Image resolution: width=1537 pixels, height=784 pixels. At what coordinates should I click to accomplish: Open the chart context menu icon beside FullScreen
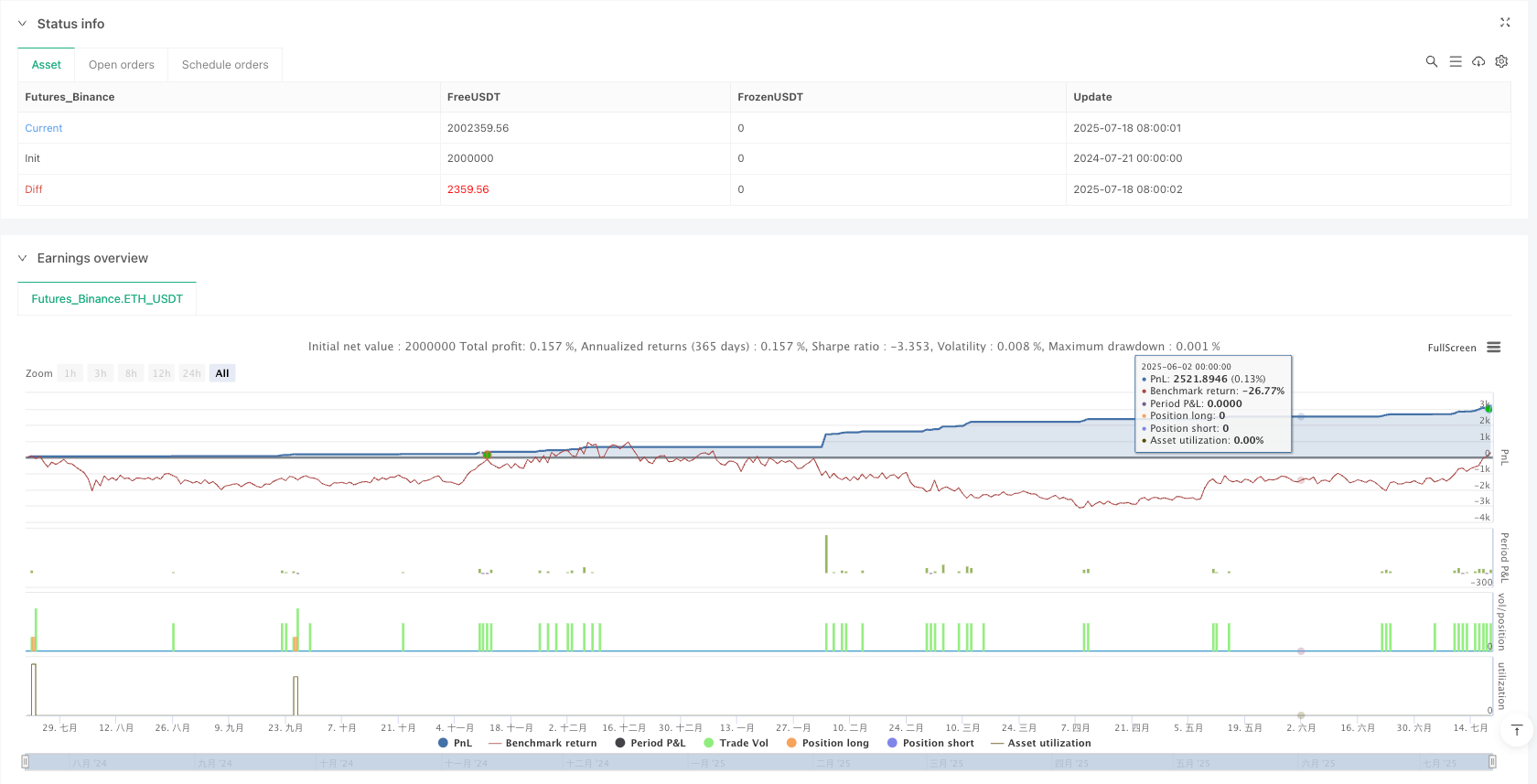[x=1494, y=348]
